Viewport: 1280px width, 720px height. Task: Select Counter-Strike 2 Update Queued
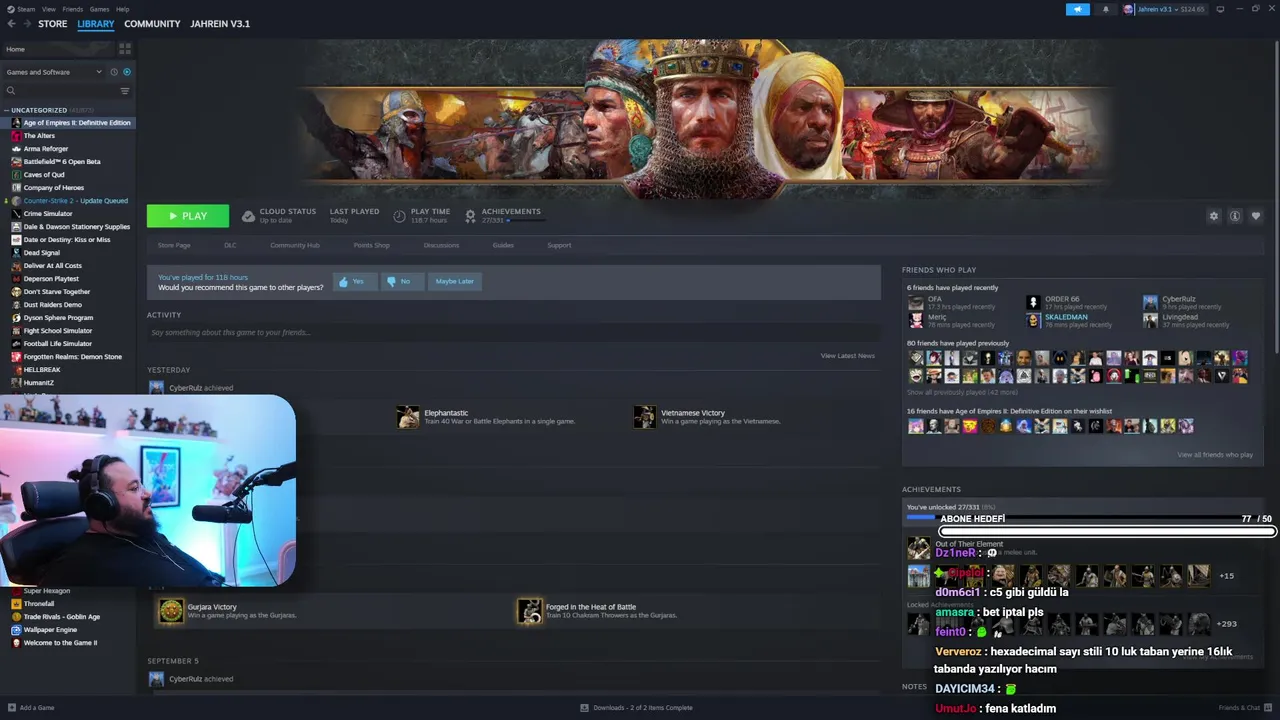[75, 201]
